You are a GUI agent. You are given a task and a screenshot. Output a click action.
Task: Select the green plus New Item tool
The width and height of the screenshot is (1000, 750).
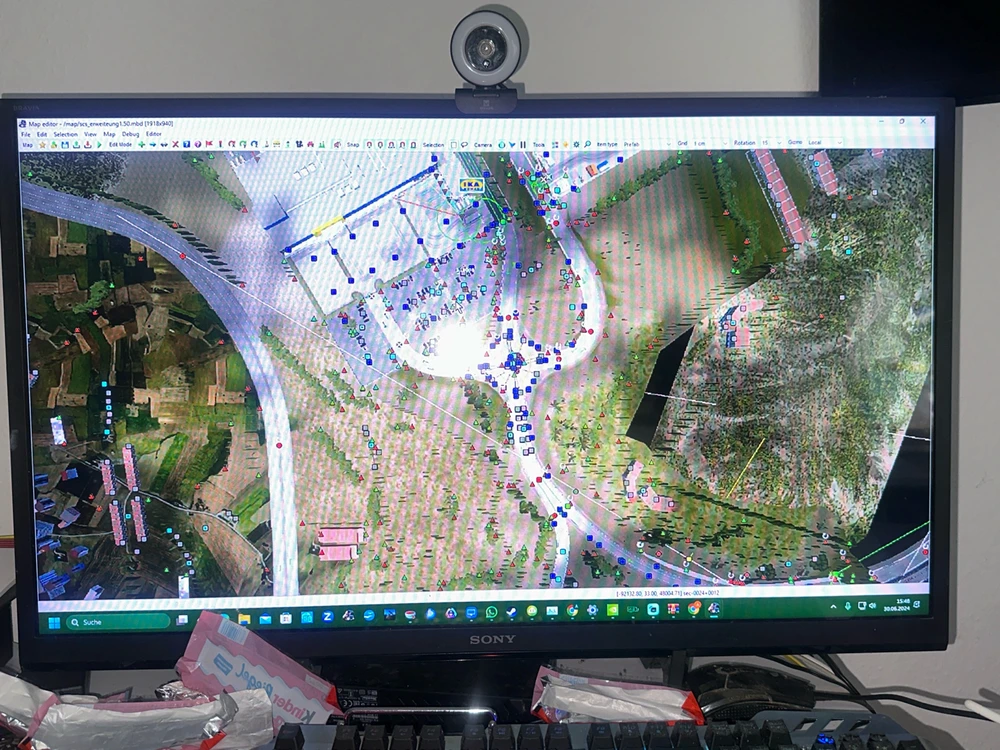click(x=141, y=145)
